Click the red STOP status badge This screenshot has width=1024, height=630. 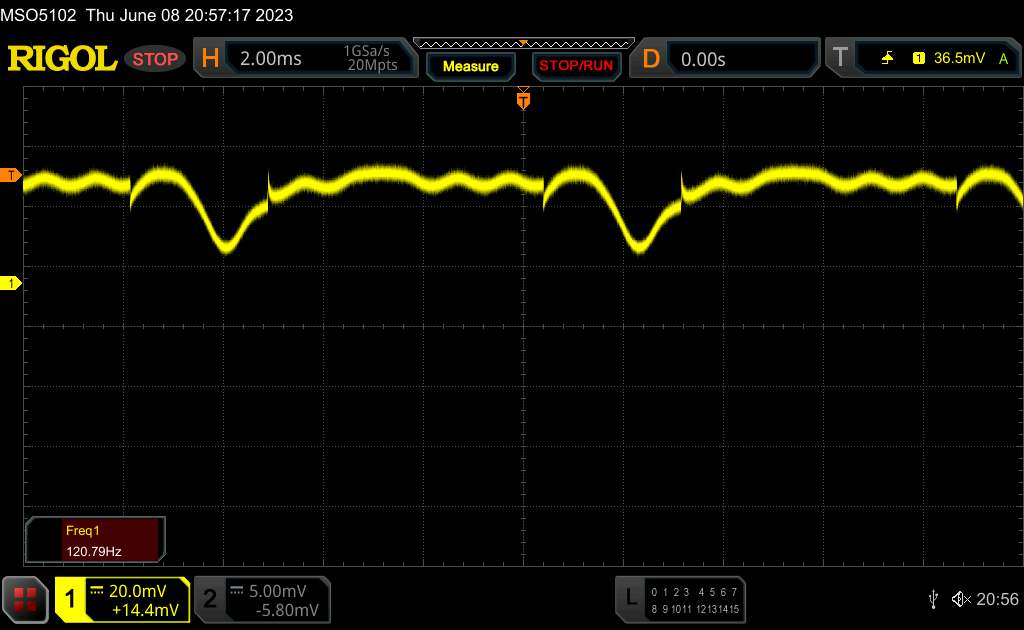(157, 59)
